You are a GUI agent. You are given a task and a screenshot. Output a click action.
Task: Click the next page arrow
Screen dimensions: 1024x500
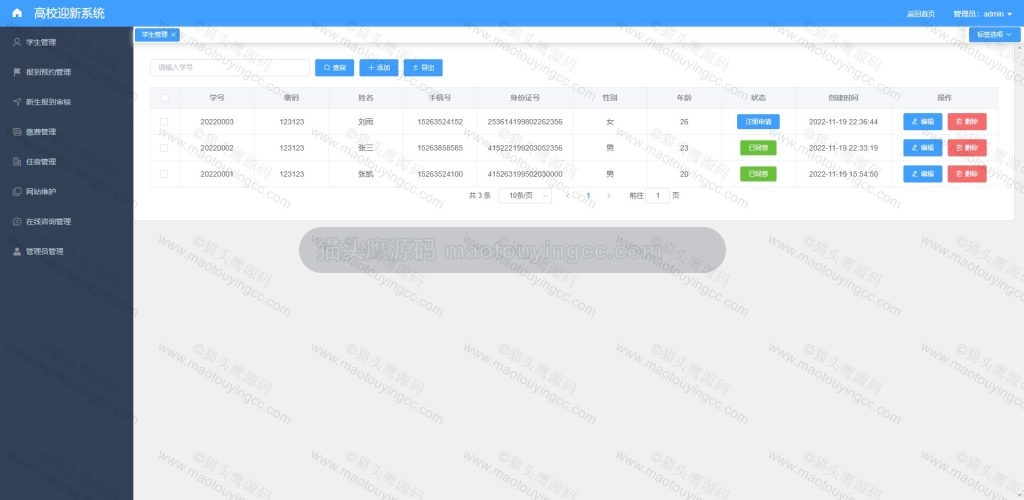click(609, 196)
